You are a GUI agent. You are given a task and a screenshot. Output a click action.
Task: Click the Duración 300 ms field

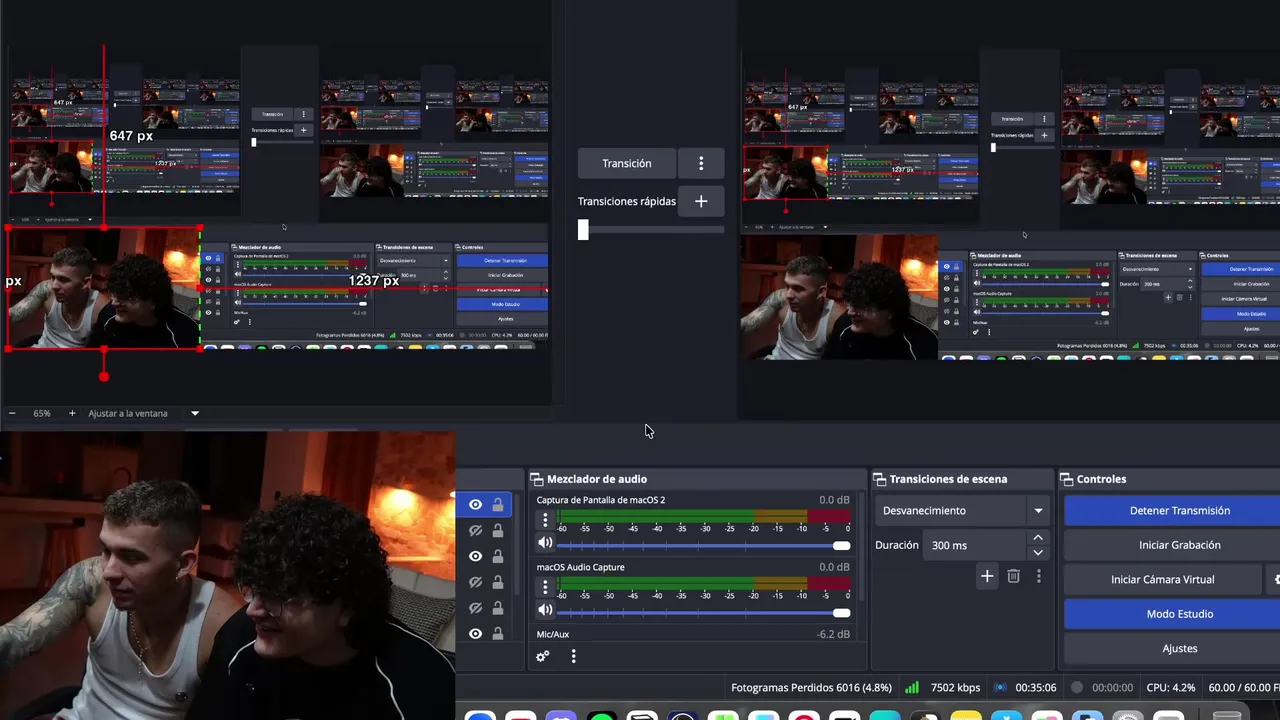976,545
